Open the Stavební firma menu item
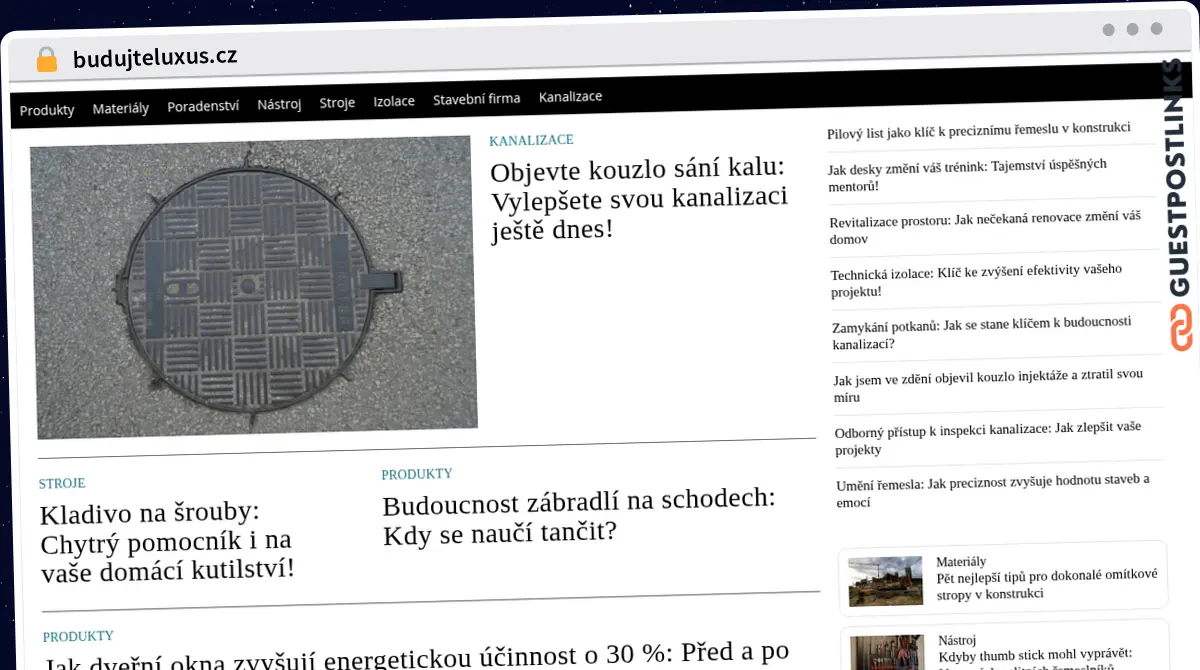 pyautogui.click(x=477, y=99)
